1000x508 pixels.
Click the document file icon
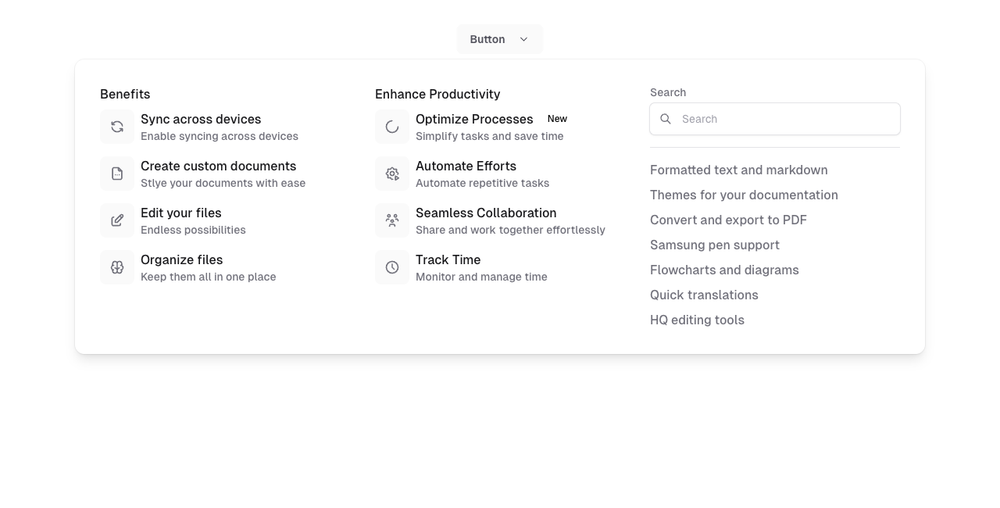click(x=117, y=174)
